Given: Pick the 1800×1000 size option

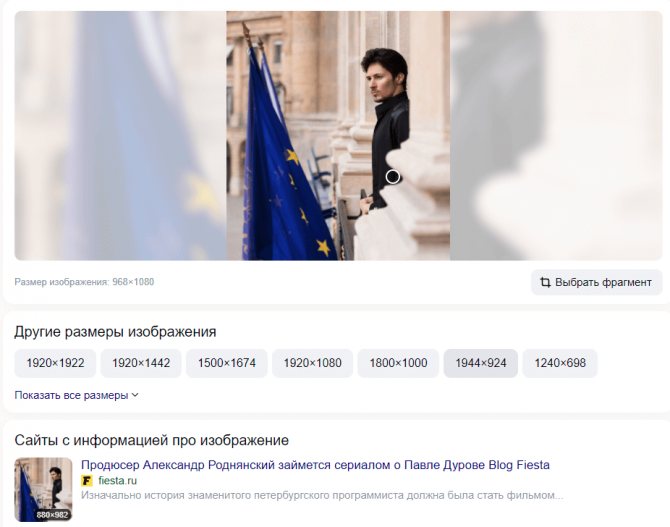Looking at the screenshot, I should point(398,363).
